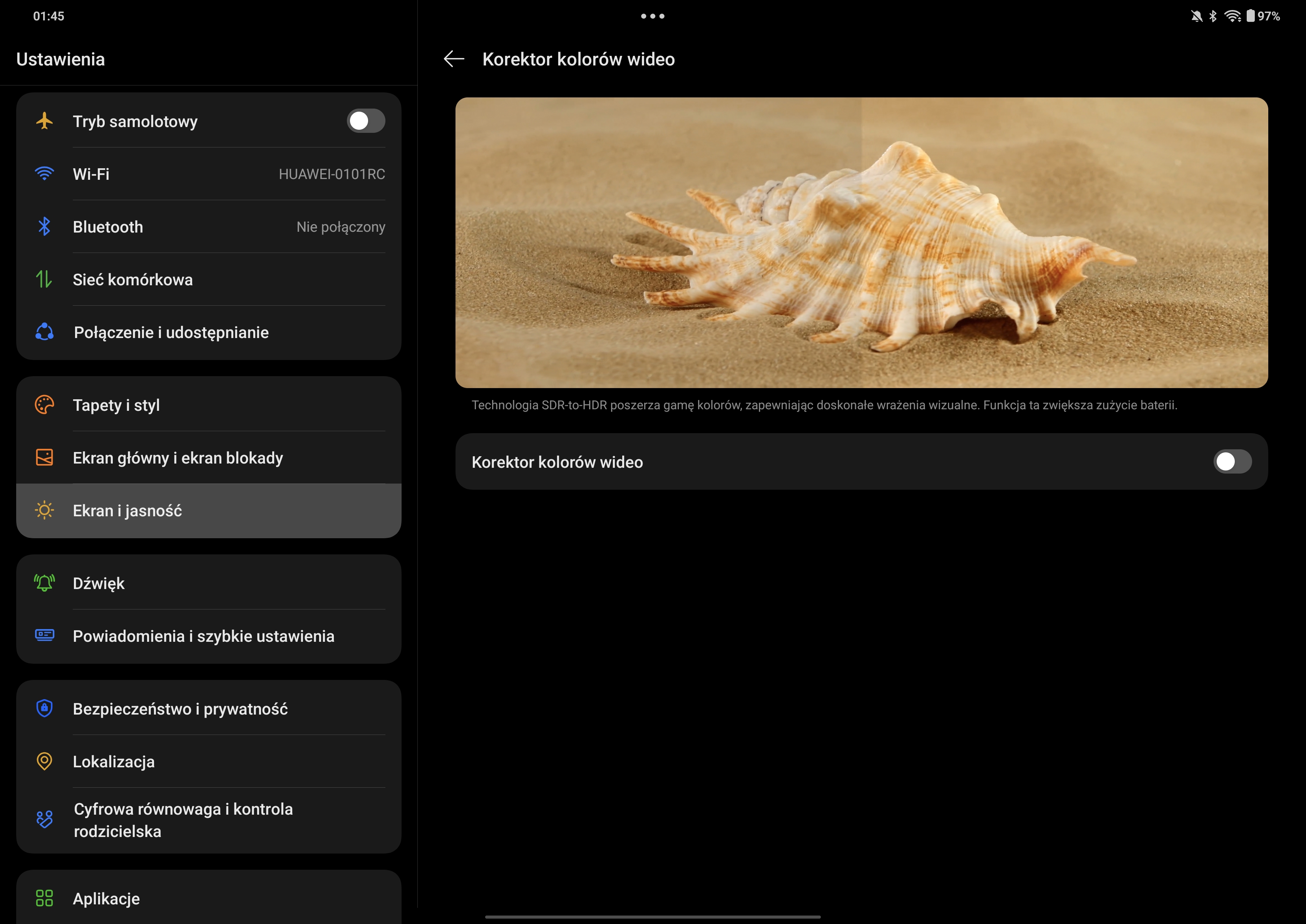Open the three-dot window menu
1306x924 pixels.
[x=653, y=16]
